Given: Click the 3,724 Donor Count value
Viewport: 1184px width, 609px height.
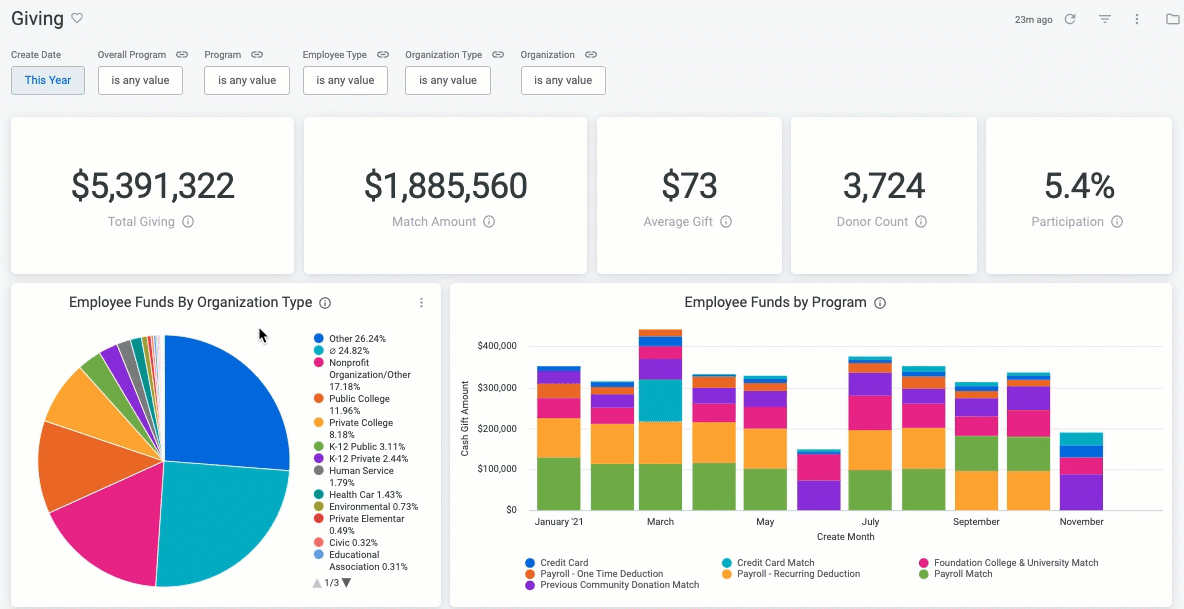Looking at the screenshot, I should (883, 186).
